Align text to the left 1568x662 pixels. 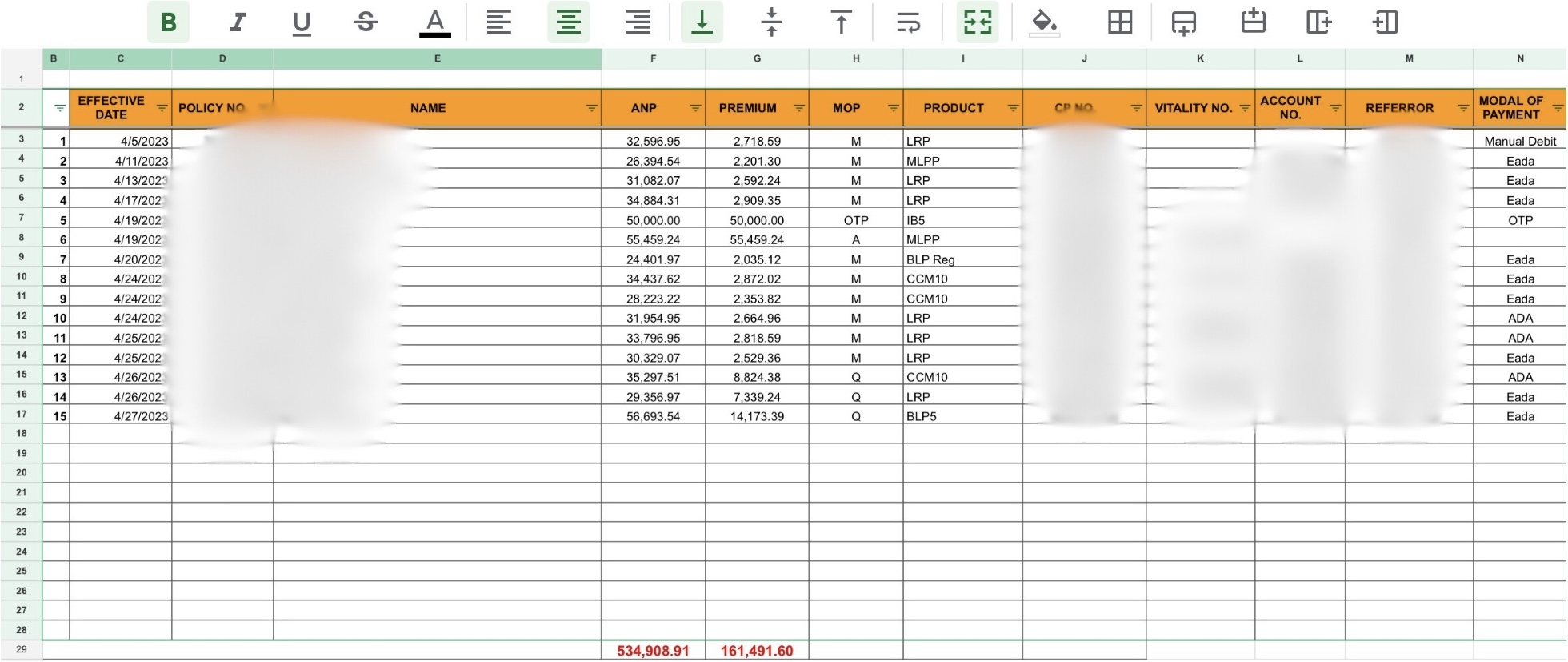[x=498, y=22]
